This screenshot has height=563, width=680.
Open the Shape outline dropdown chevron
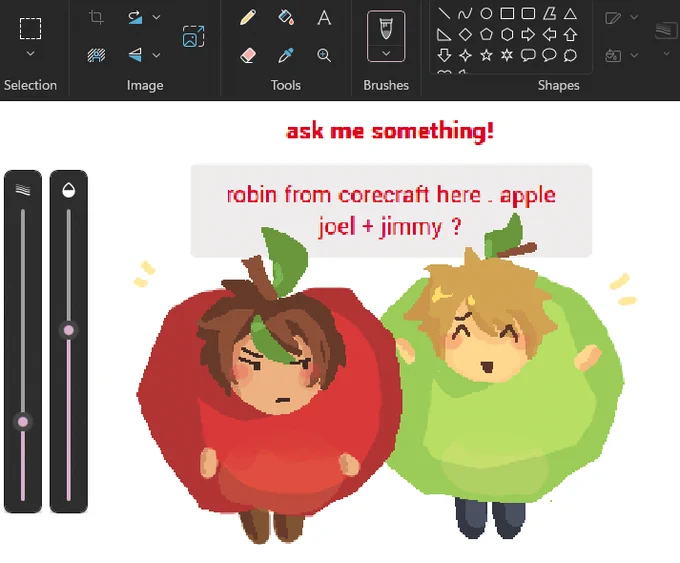point(634,17)
